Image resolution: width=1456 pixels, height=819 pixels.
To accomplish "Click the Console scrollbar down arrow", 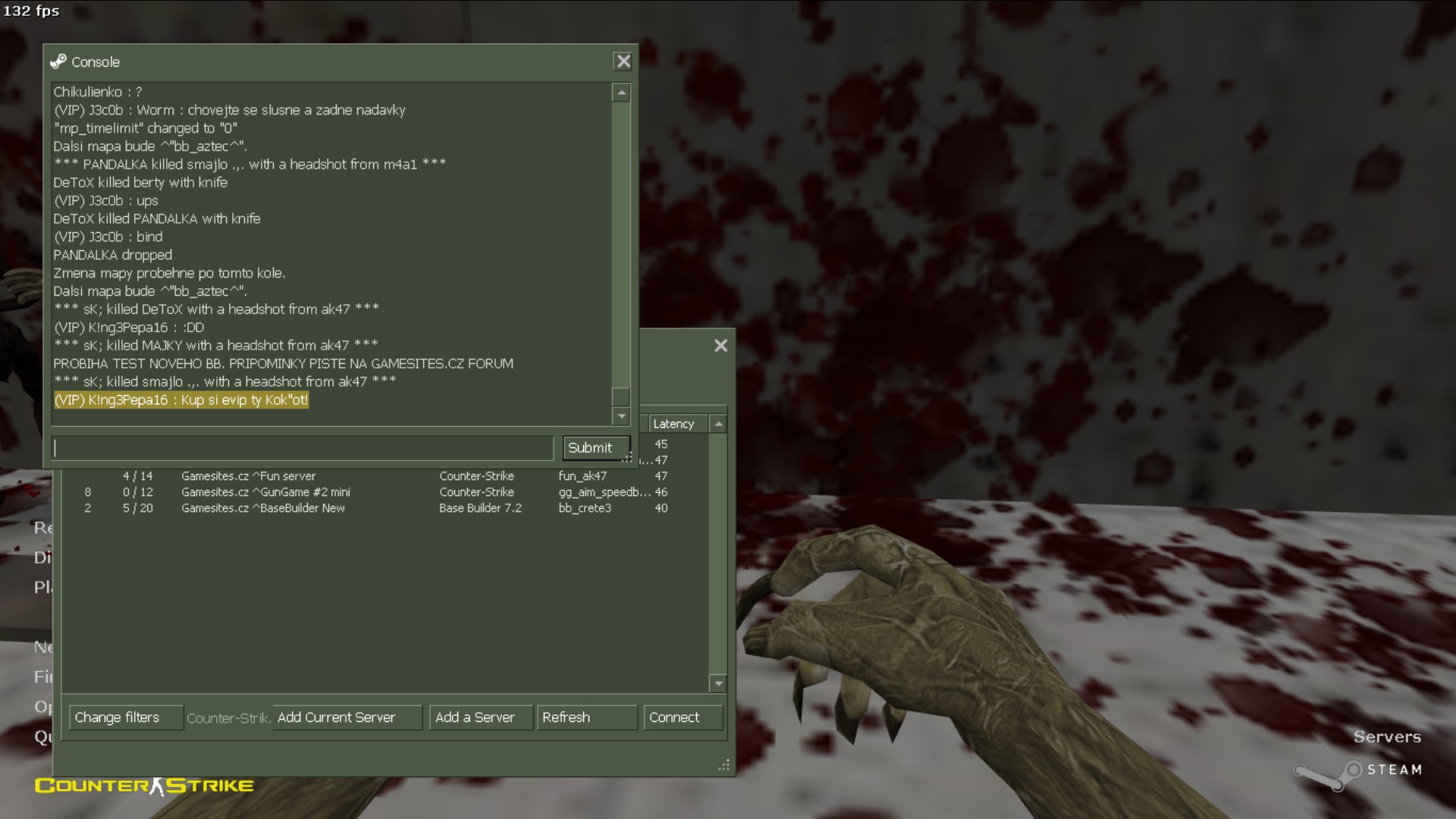I will 621,416.
